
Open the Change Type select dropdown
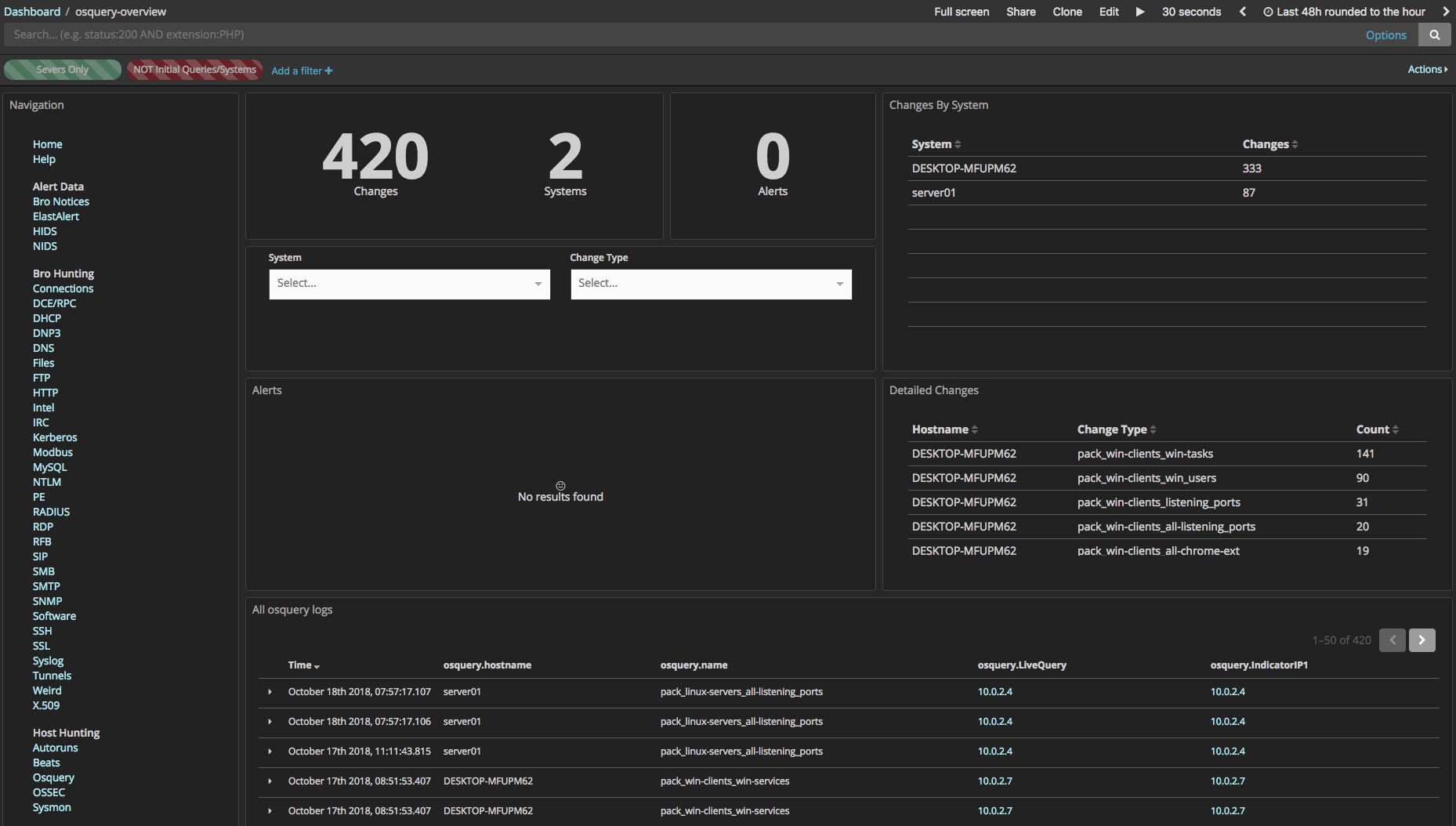711,284
